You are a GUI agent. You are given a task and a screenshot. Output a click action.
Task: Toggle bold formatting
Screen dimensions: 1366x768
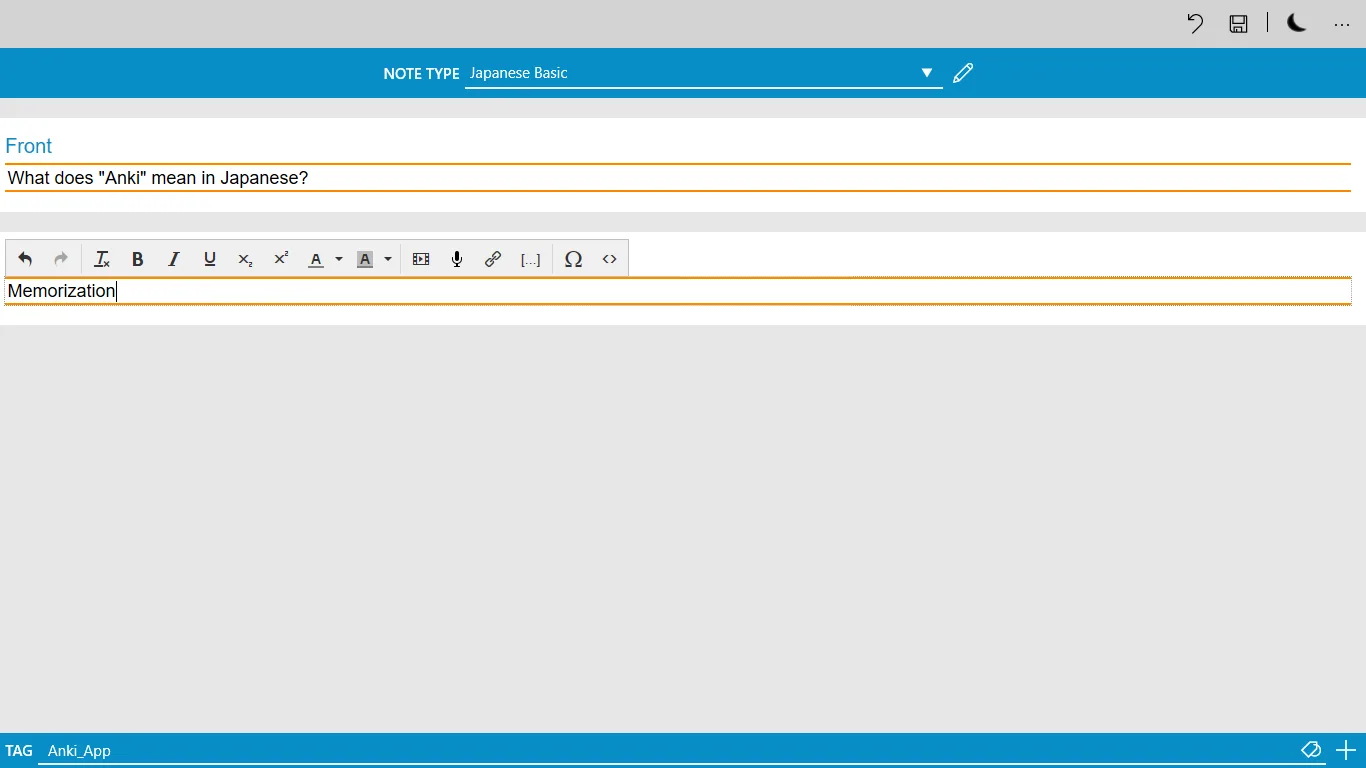point(138,259)
